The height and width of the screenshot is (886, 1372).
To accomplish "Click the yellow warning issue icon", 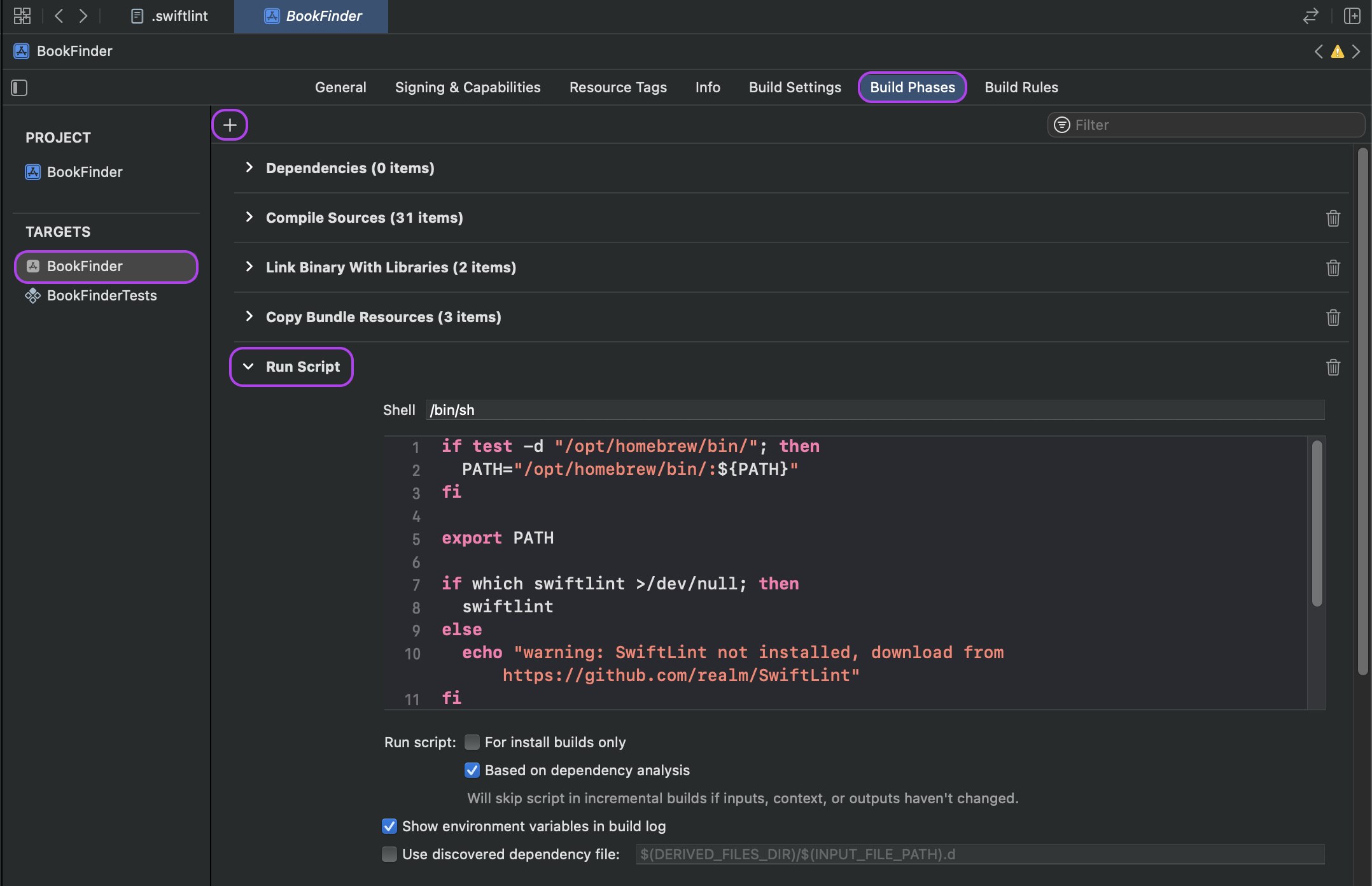I will [x=1338, y=52].
